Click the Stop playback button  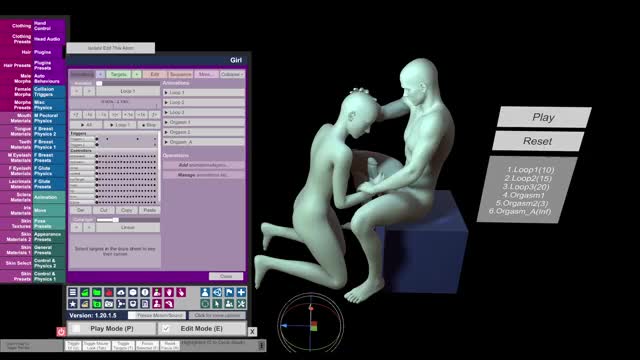tap(149, 124)
